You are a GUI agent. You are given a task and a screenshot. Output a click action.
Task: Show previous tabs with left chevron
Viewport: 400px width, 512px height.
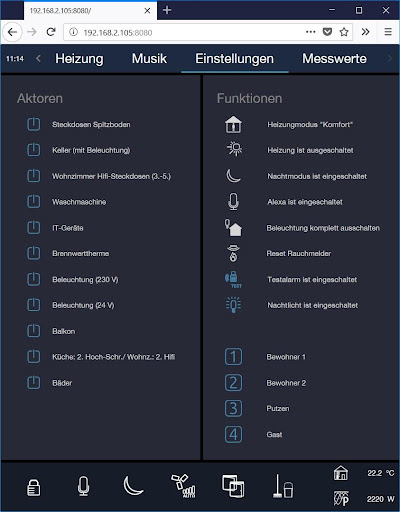38,59
